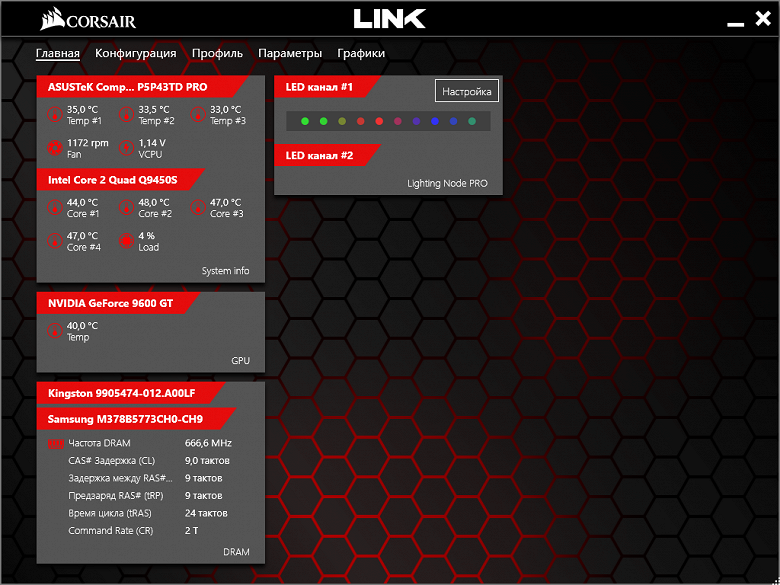The height and width of the screenshot is (585, 780).
Task: Minimize the Corsair Link window
Action: [735, 23]
